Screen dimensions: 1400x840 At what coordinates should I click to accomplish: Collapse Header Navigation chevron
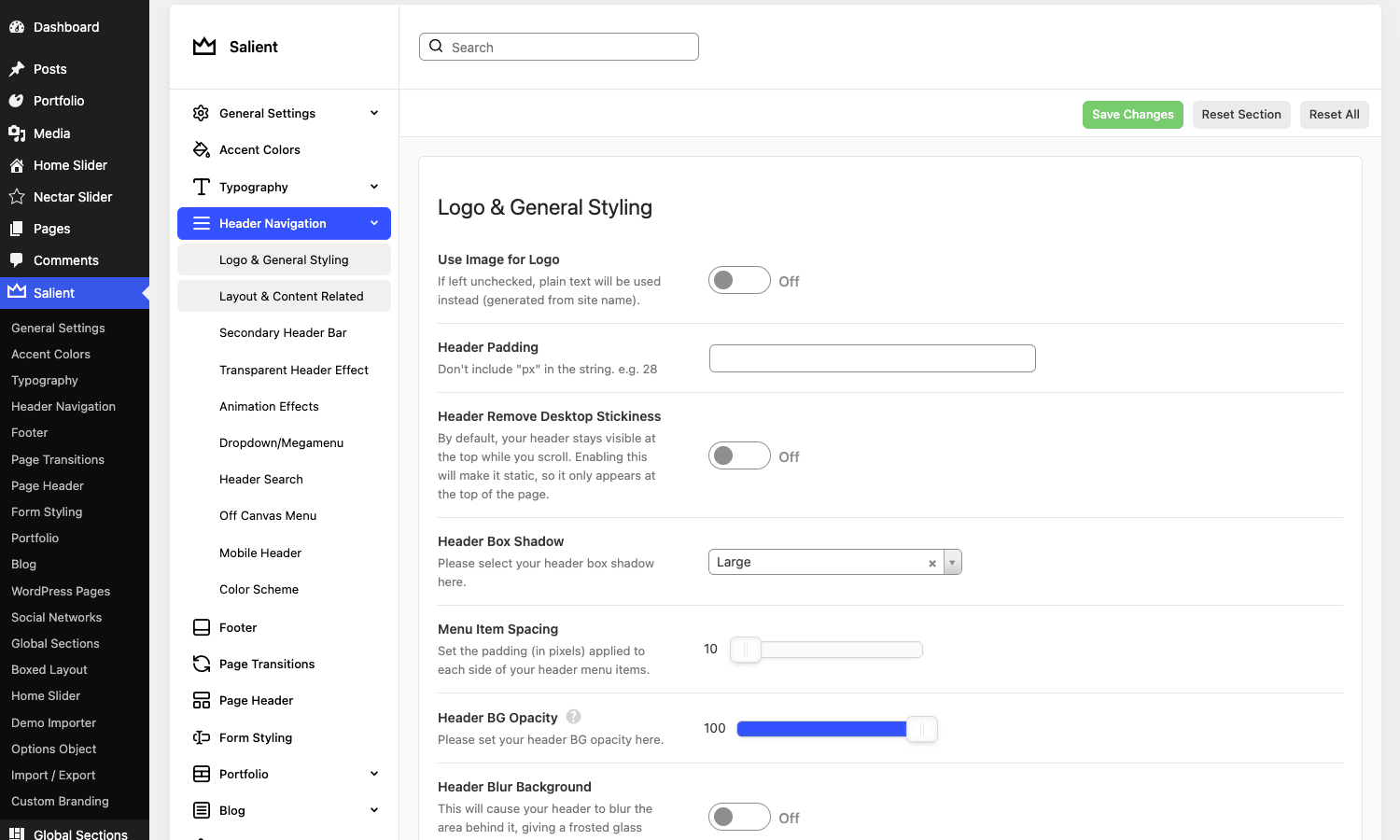click(x=374, y=223)
